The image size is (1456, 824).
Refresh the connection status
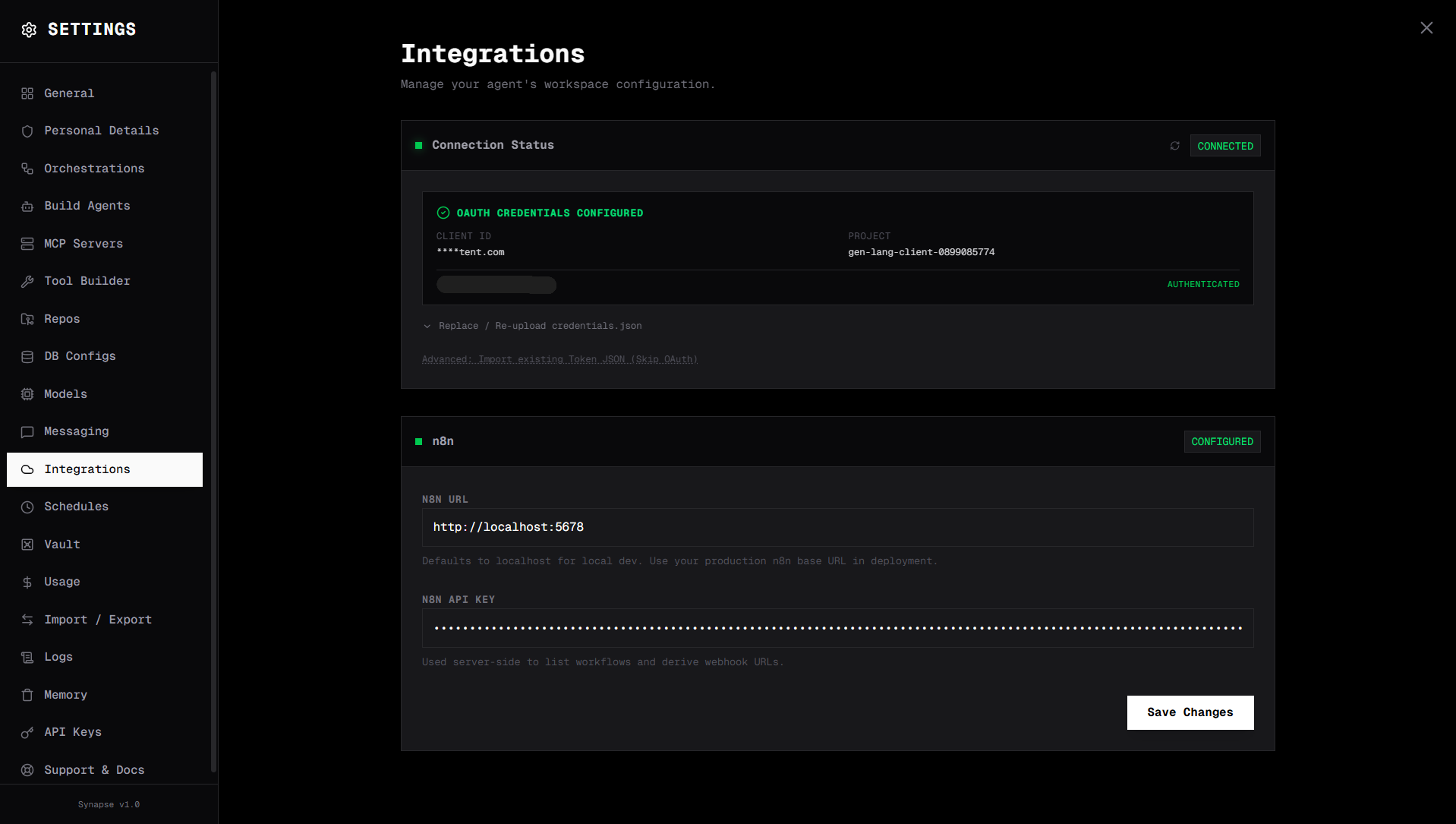coord(1175,146)
